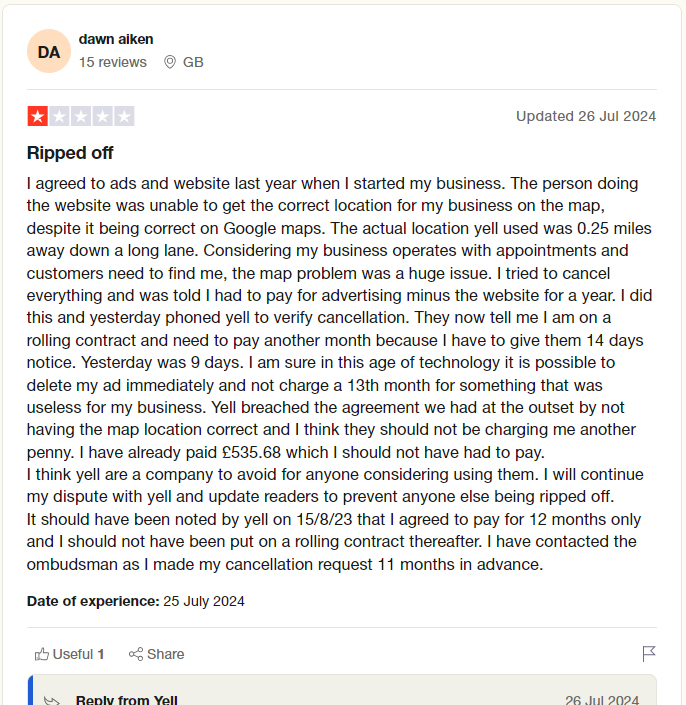Viewport: 686px width, 705px height.
Task: Click the reply date 26 Jul 2024
Action: pos(601,700)
